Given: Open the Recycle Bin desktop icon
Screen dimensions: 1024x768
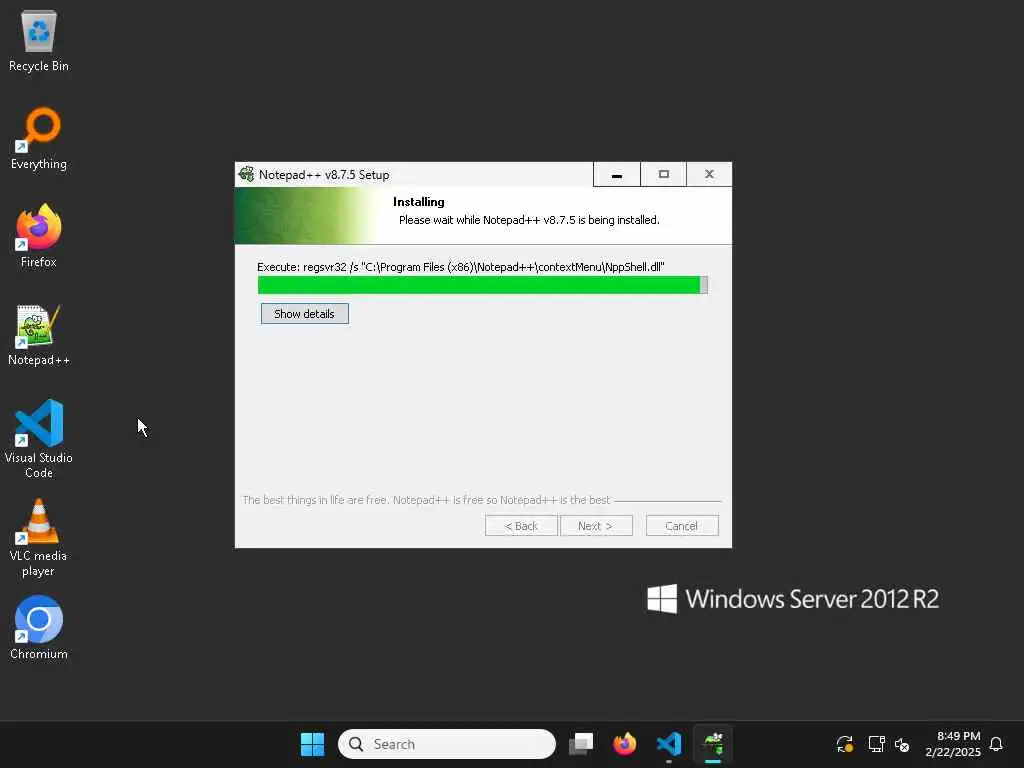Looking at the screenshot, I should coord(39,42).
